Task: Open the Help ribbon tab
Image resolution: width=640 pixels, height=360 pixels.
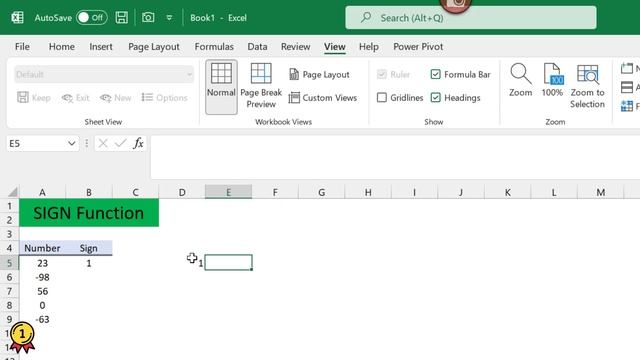Action: [369, 47]
